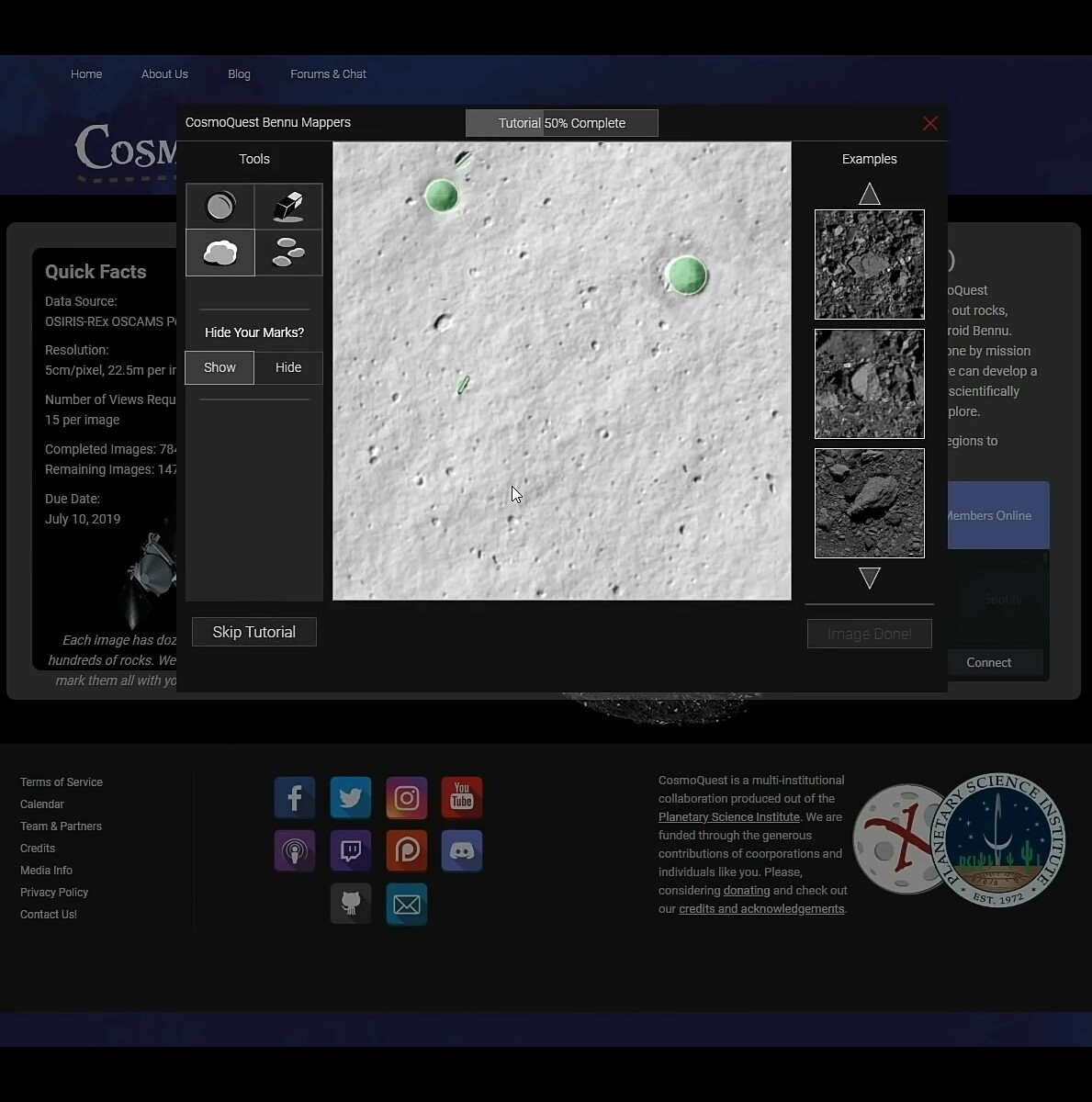Open the Privacy Policy link
This screenshot has height=1102, width=1092.
pos(54,893)
